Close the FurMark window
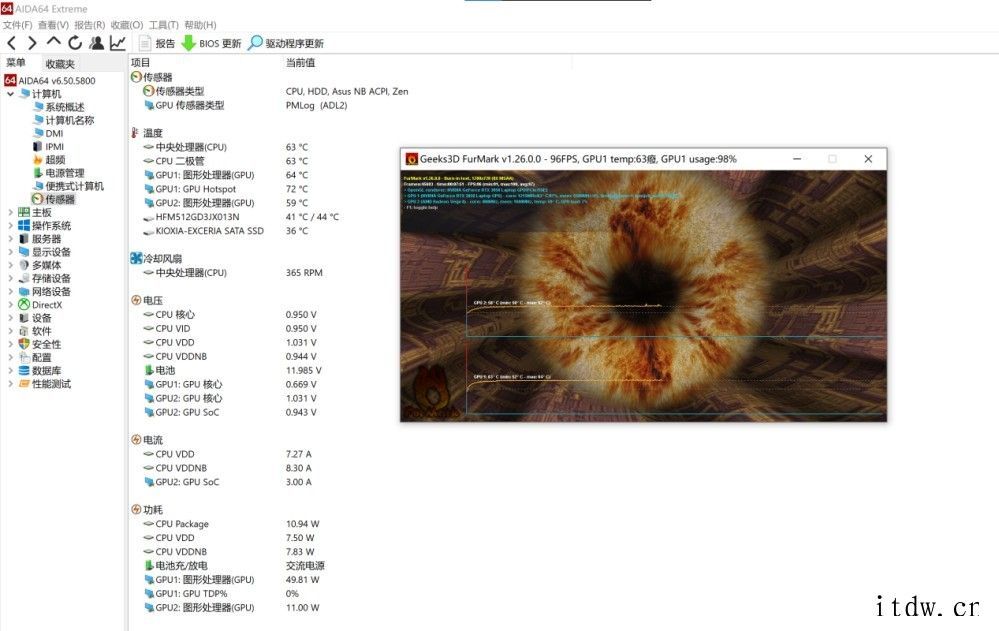 (868, 159)
